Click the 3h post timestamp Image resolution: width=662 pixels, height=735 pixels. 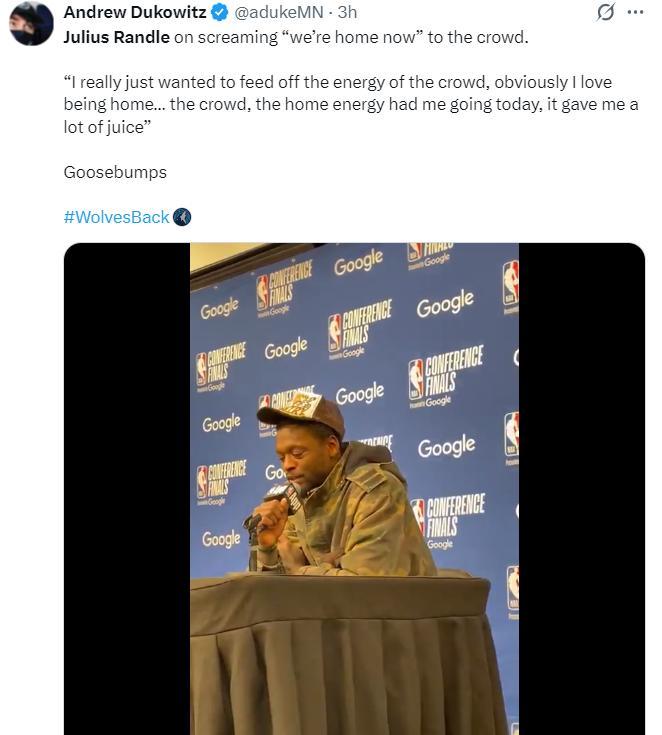pos(349,13)
